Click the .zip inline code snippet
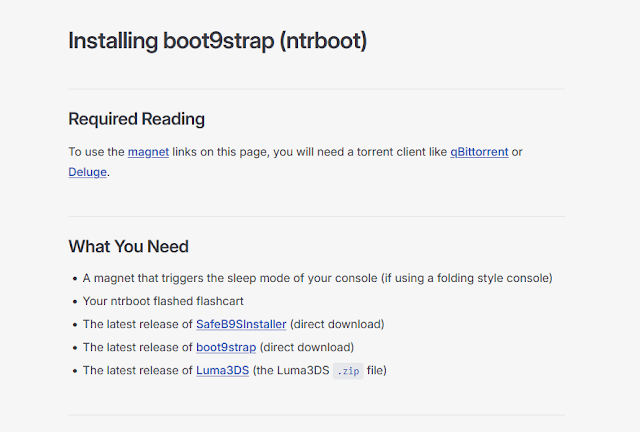640x432 pixels. [346, 371]
